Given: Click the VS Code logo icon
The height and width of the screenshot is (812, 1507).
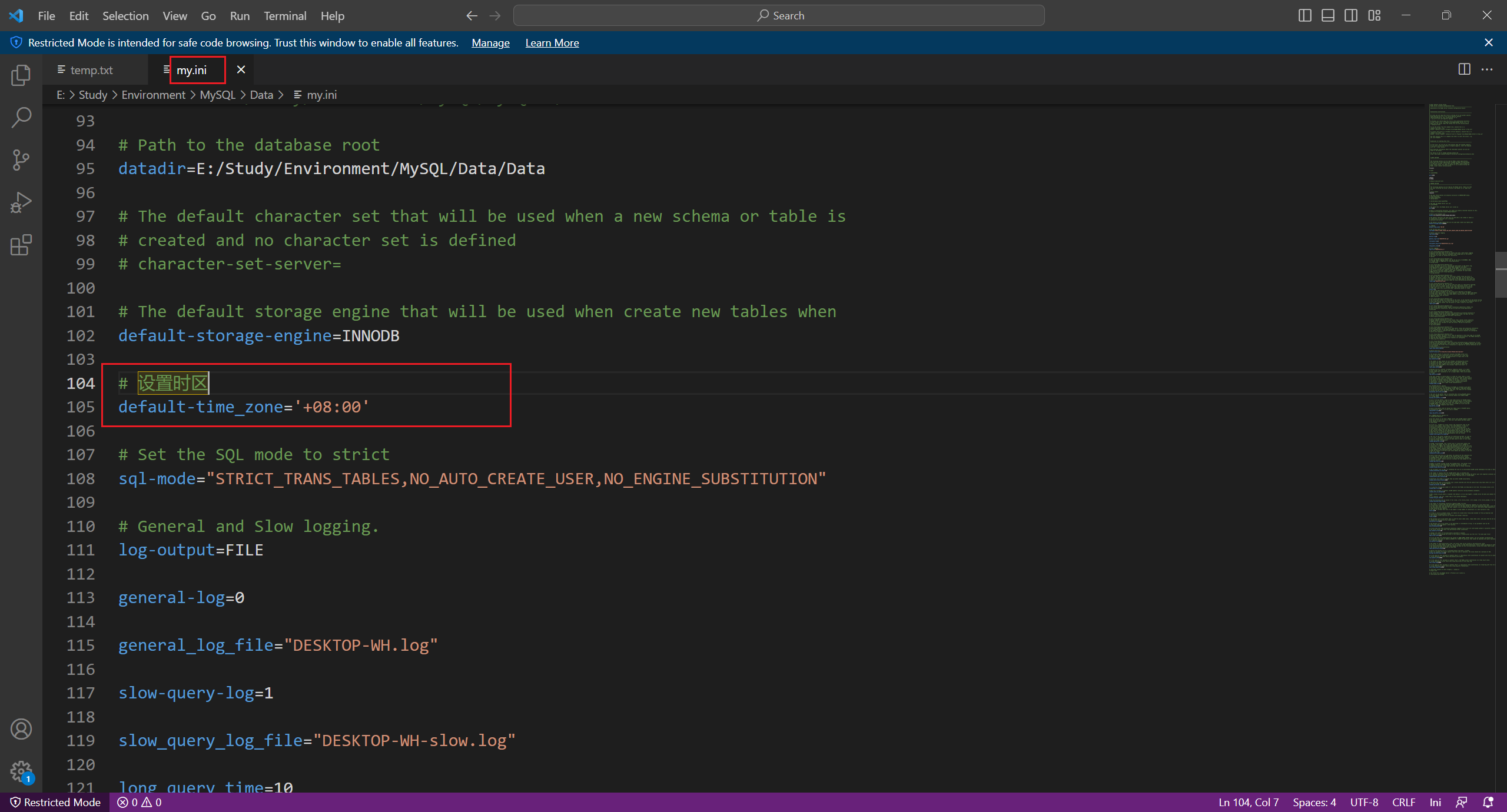Looking at the screenshot, I should pos(16,16).
